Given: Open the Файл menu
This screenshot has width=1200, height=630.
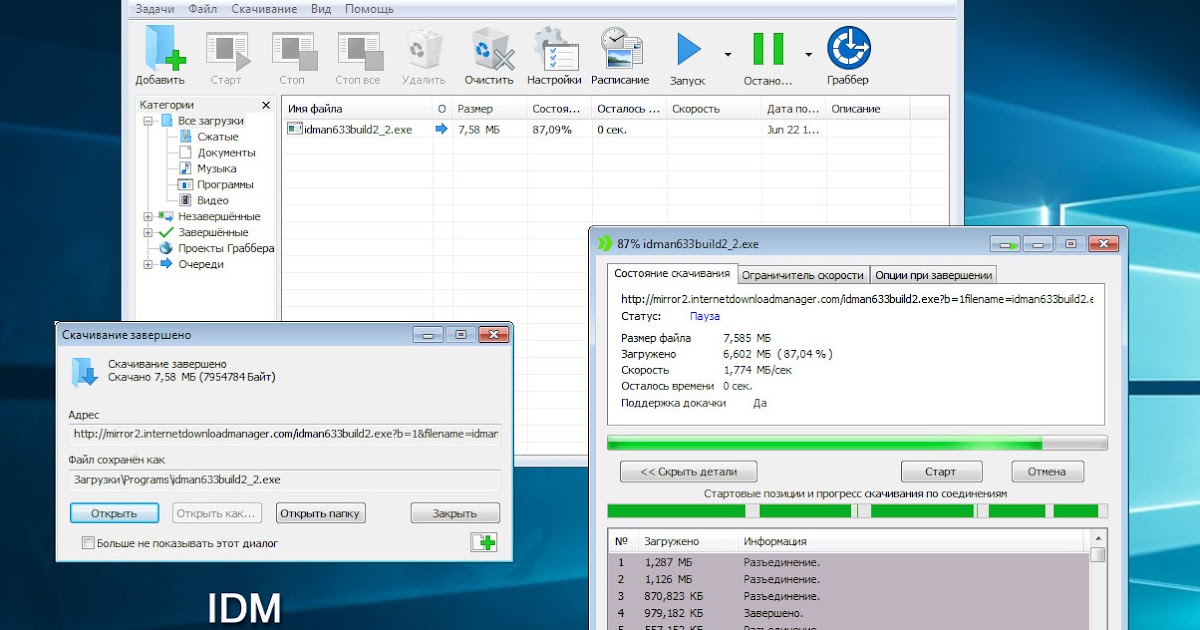Looking at the screenshot, I should [x=202, y=9].
